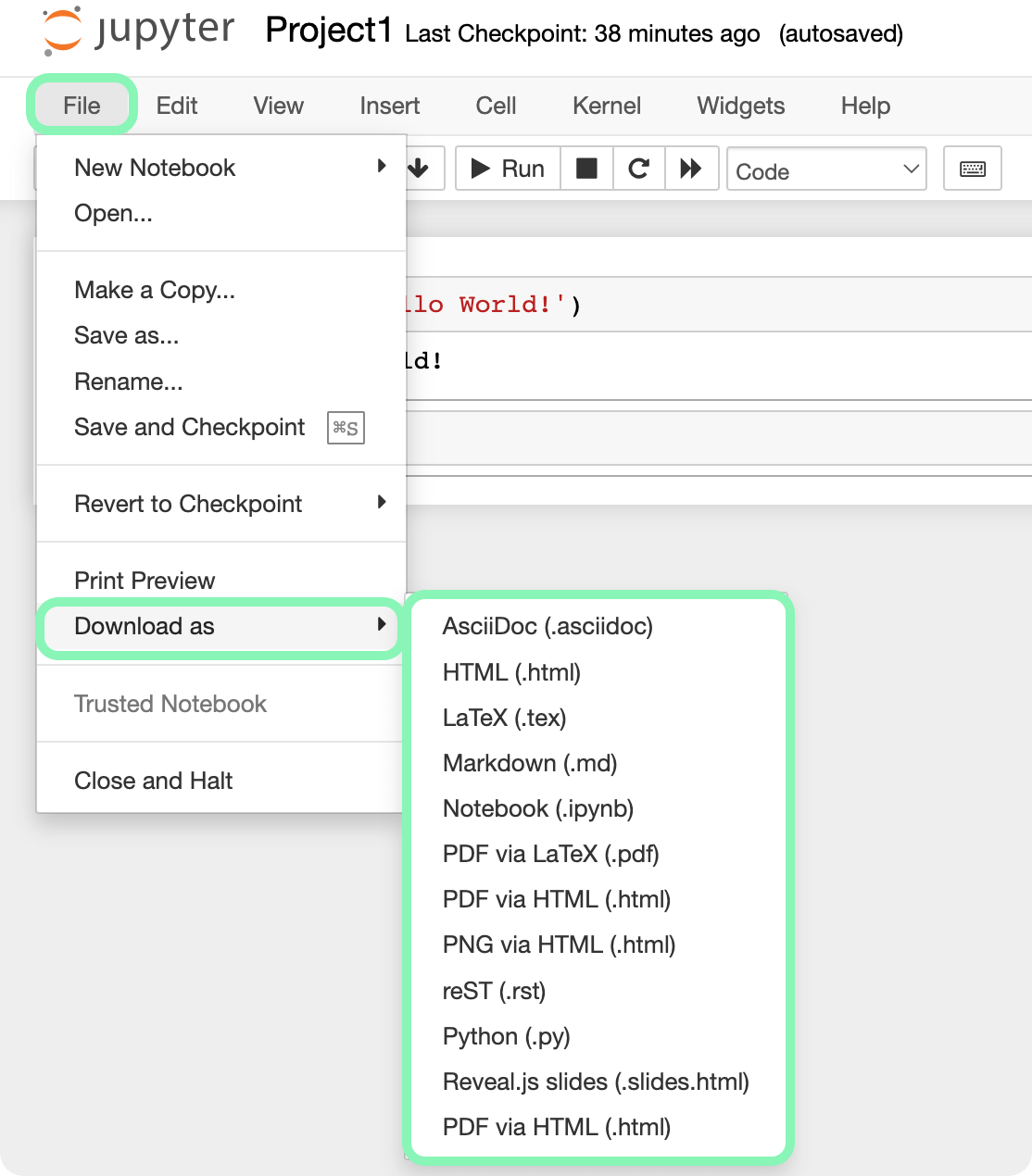Choose Close and Halt
Viewport: 1032px width, 1176px height.
pos(154,781)
